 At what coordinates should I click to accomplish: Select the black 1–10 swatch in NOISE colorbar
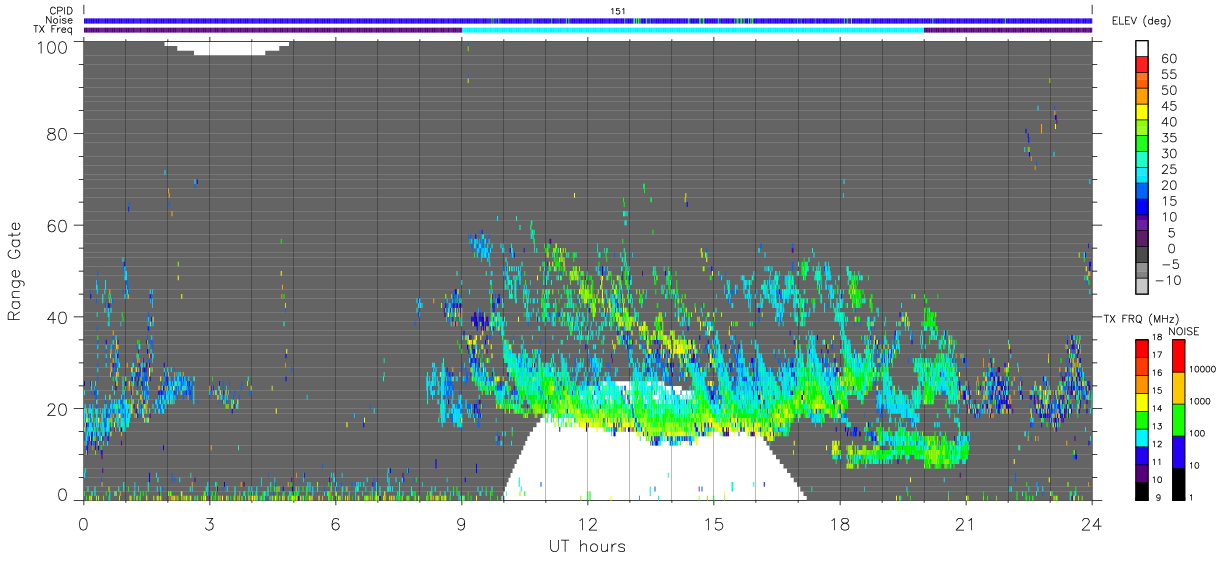point(1178,482)
